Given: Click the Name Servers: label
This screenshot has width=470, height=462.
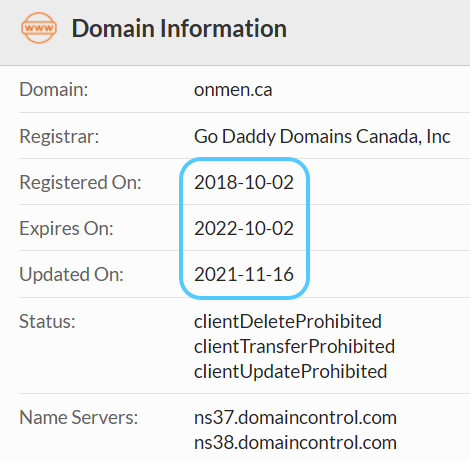Looking at the screenshot, I should pos(79,418).
